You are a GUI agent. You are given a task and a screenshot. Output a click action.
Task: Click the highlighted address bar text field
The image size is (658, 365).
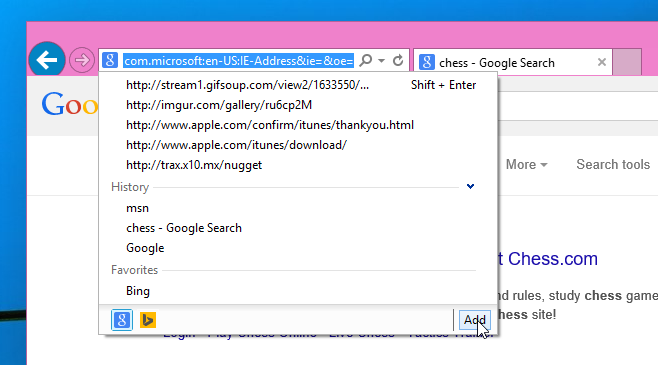238,61
